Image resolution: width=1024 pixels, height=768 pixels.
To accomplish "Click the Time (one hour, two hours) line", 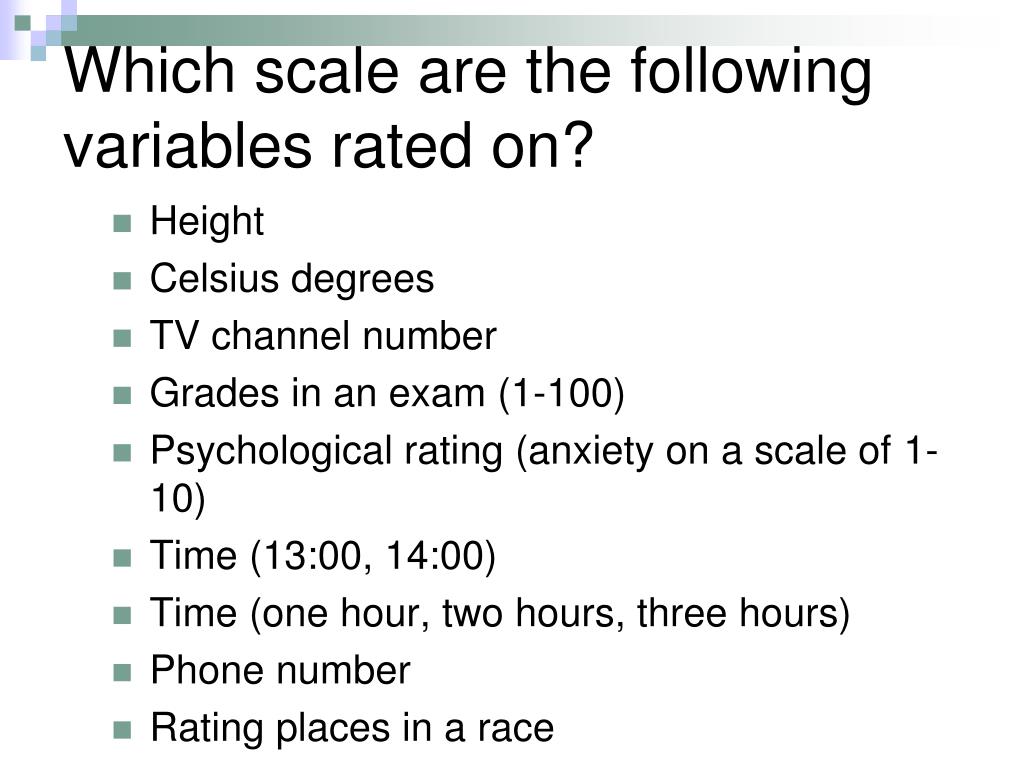I will (x=500, y=614).
